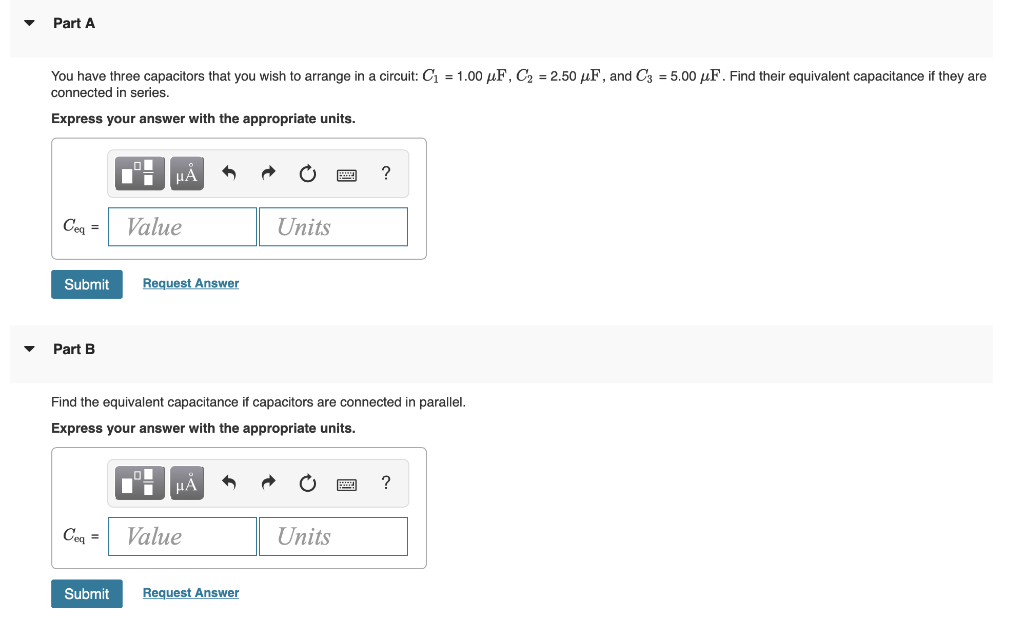Open help question mark in Part A
1024x618 pixels.
(386, 173)
